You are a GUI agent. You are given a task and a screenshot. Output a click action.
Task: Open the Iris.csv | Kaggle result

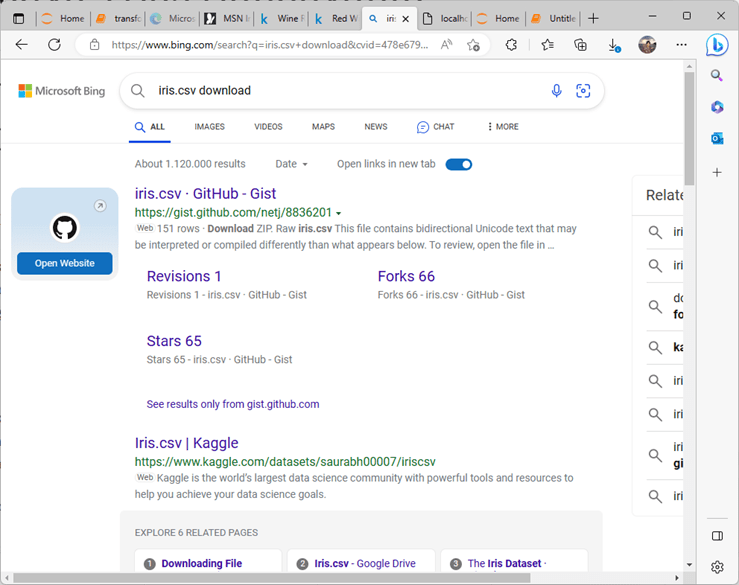(x=186, y=443)
